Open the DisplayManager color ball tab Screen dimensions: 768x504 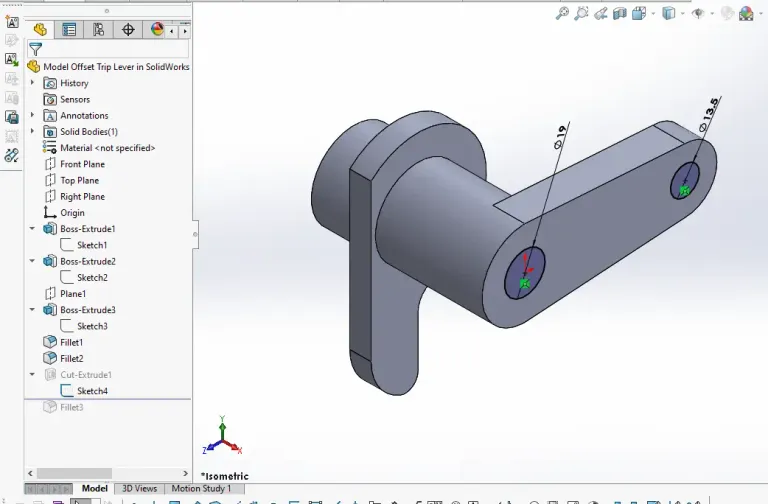point(157,30)
